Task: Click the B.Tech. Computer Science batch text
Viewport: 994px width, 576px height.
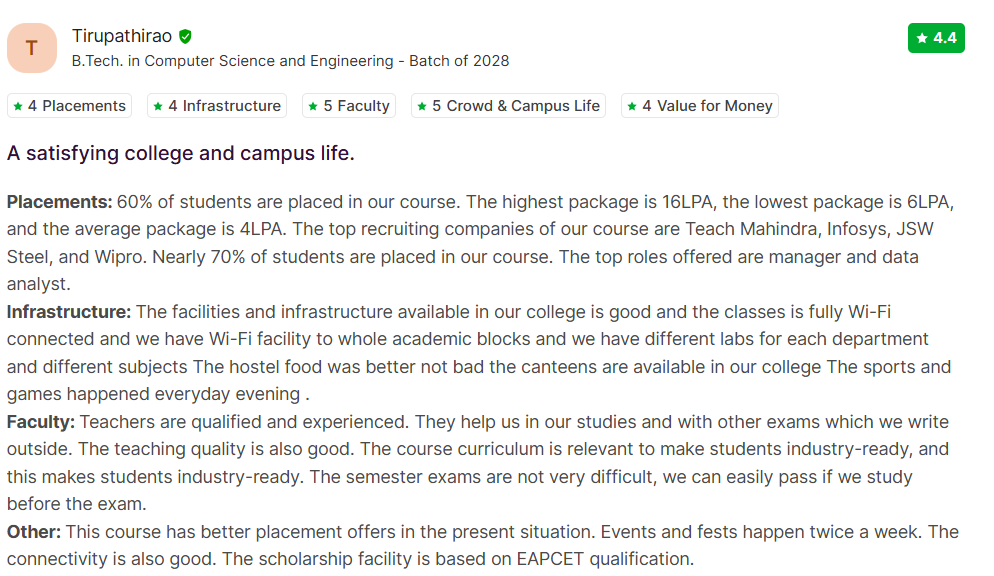Action: tap(290, 61)
